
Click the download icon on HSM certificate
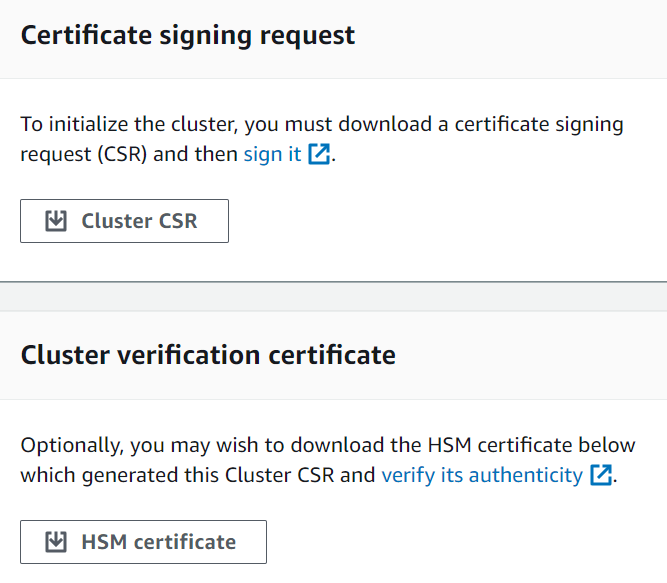pyautogui.click(x=56, y=542)
